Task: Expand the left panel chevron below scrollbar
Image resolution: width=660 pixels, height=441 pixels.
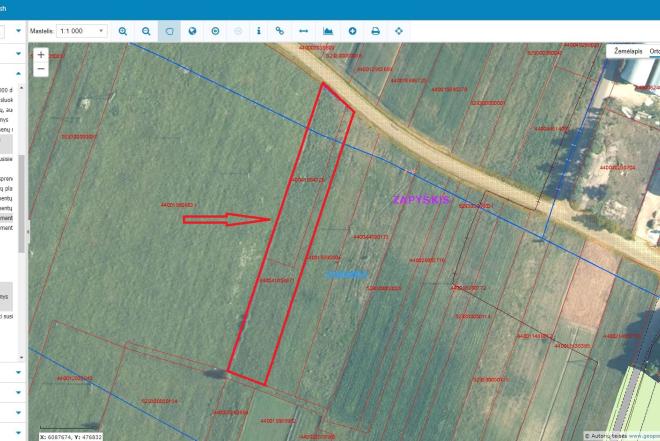Action: coord(19,372)
